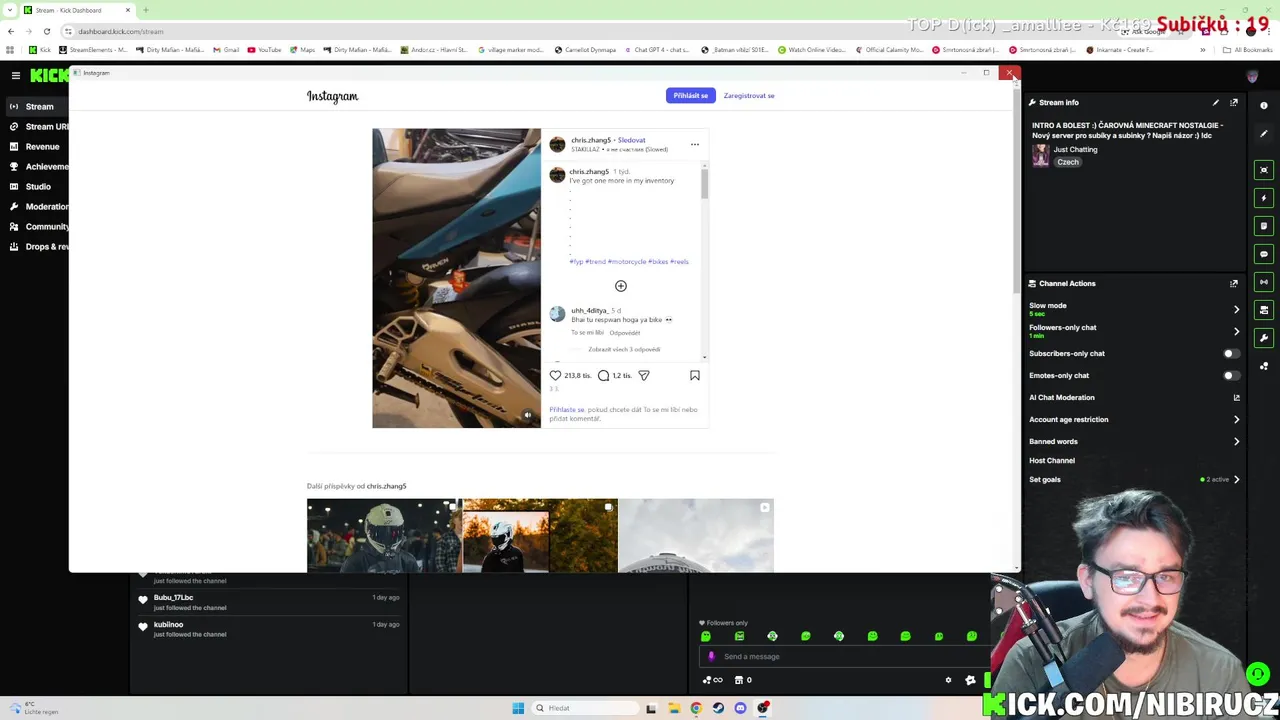Click the comments scrollbar in Instagram post
Viewport: 1280px width, 720px height.
pyautogui.click(x=704, y=184)
